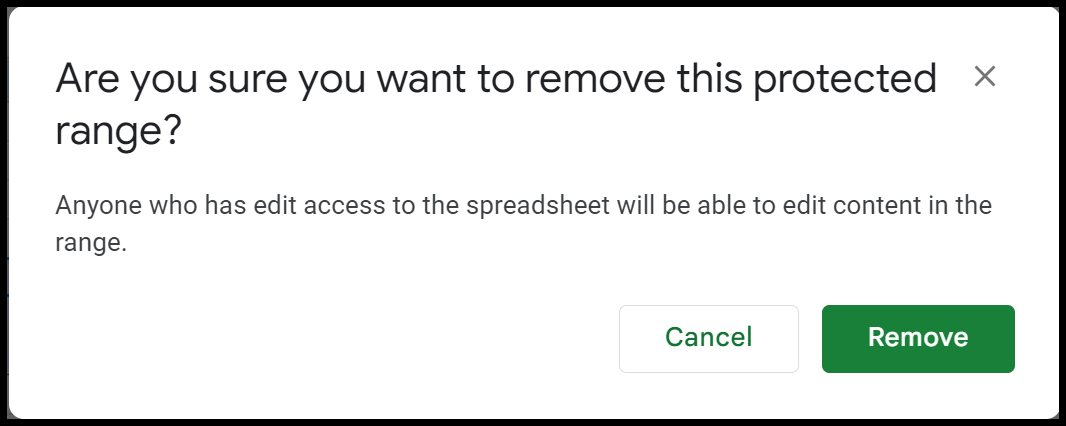Close the dialog with the X icon
1066x426 pixels.
[984, 77]
